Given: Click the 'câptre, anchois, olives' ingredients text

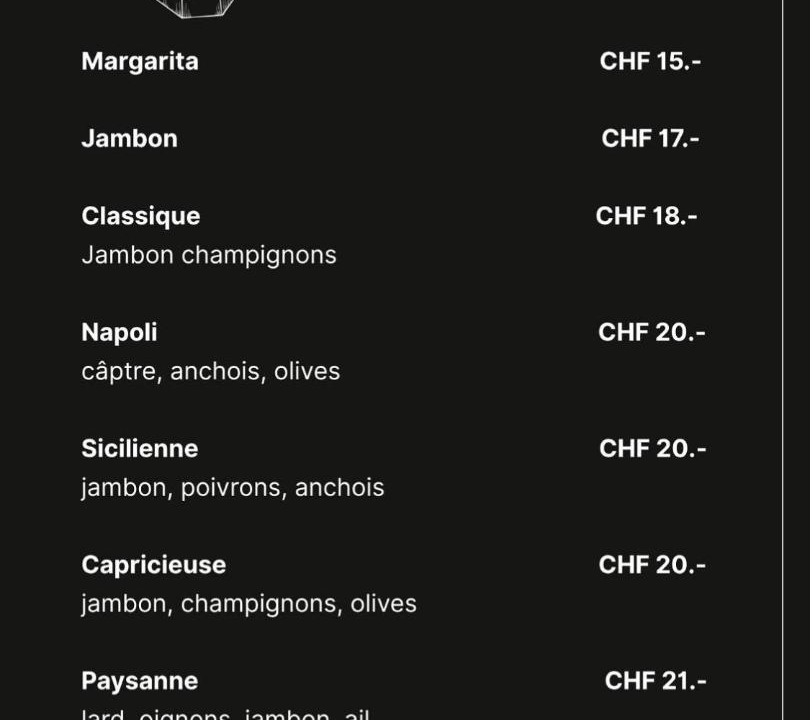Looking at the screenshot, I should [211, 372].
